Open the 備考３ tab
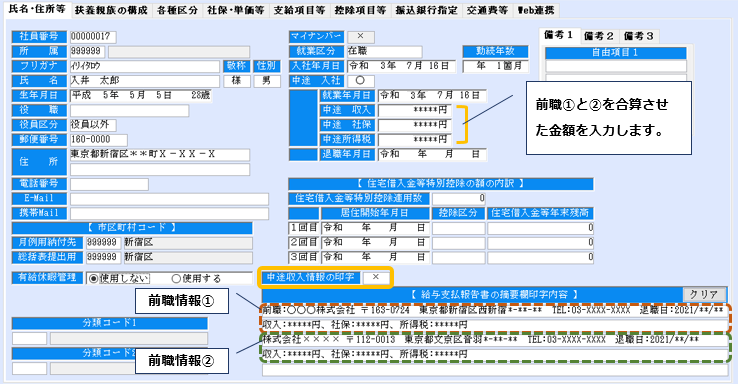The width and height of the screenshot is (738, 384). click(x=639, y=36)
